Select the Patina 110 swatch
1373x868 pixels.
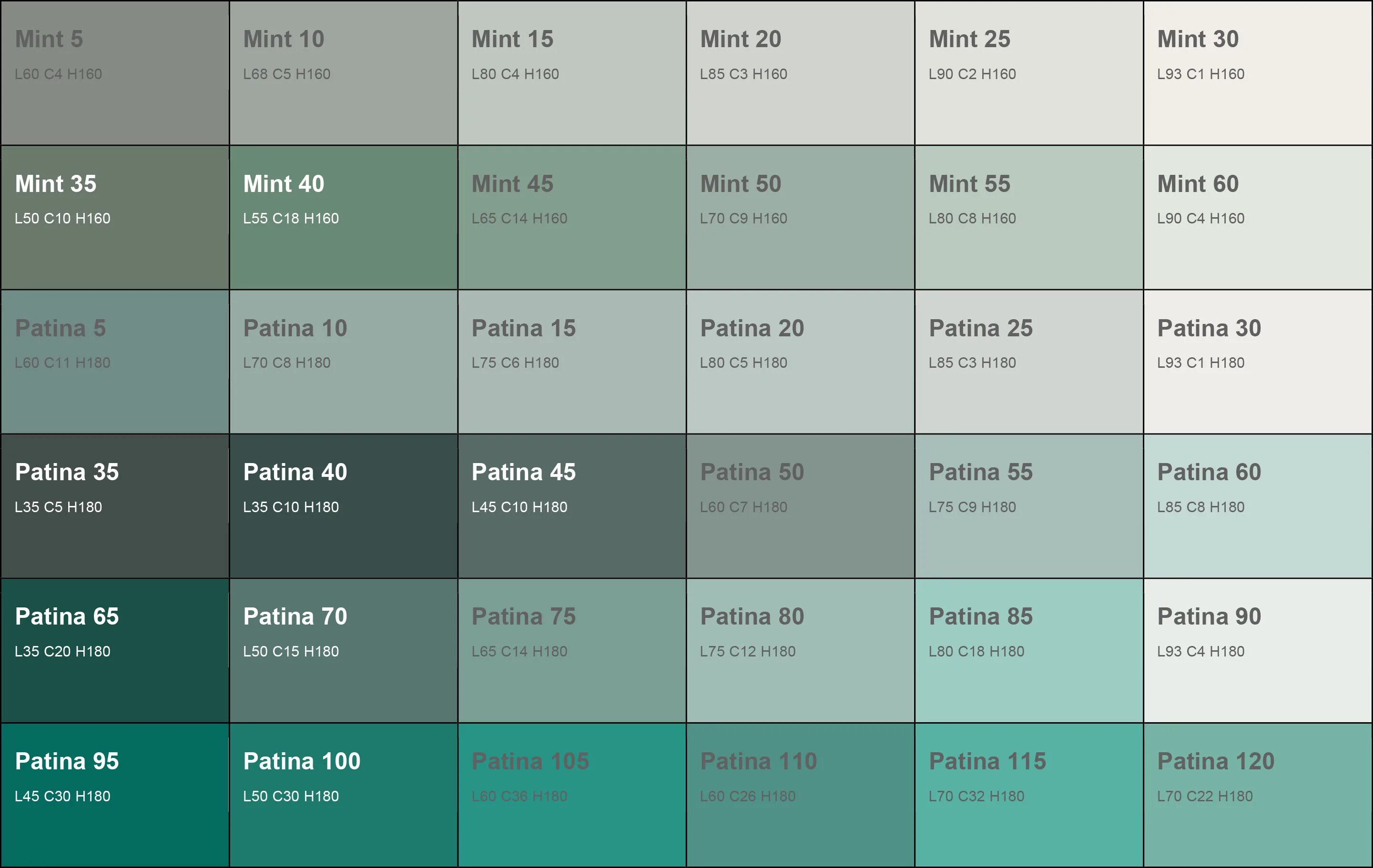(800, 795)
